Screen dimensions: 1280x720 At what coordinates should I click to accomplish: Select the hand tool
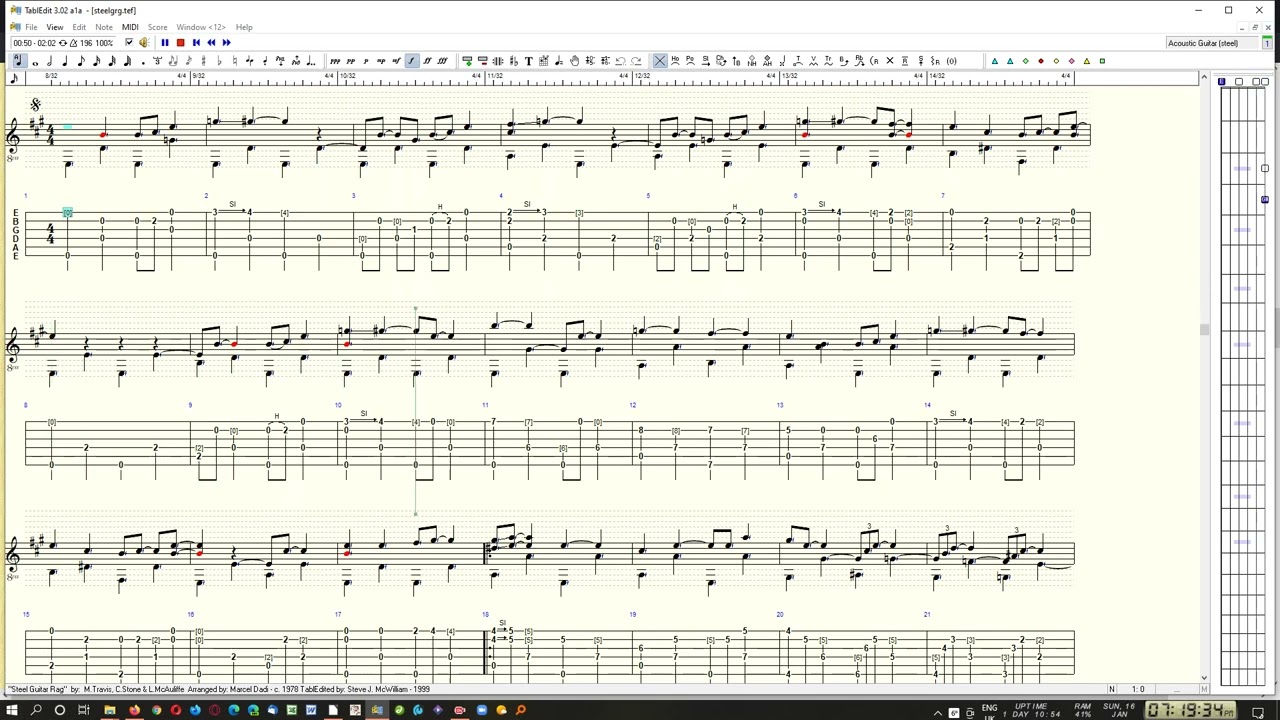pyautogui.click(x=574, y=61)
